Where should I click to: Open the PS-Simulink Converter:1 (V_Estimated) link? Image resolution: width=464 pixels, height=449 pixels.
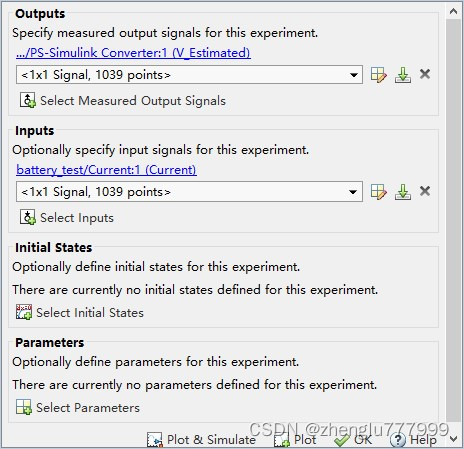(x=133, y=53)
